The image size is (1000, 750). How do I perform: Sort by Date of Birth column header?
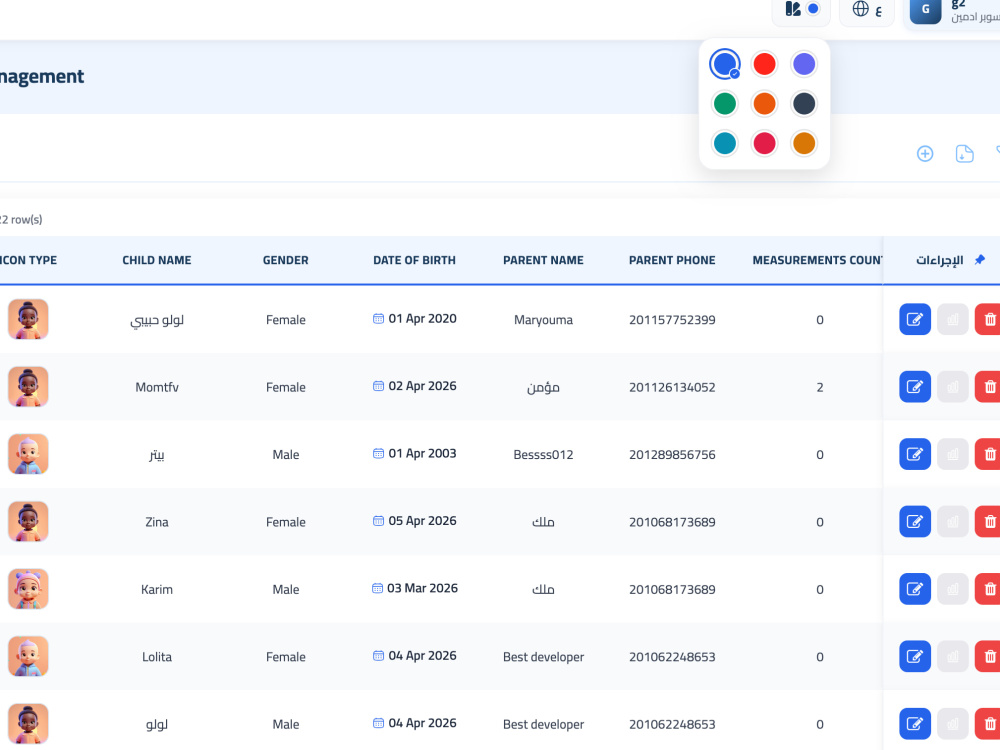point(415,260)
